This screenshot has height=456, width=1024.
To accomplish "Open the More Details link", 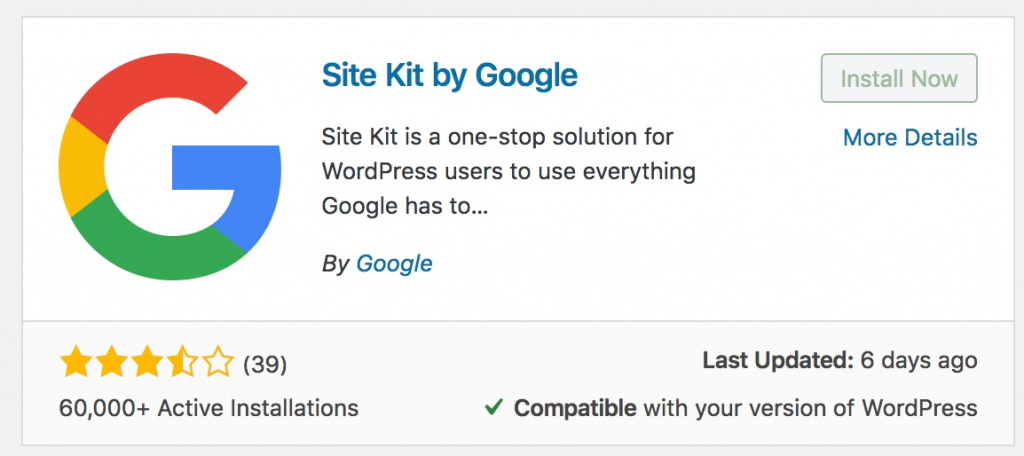I will pyautogui.click(x=910, y=138).
